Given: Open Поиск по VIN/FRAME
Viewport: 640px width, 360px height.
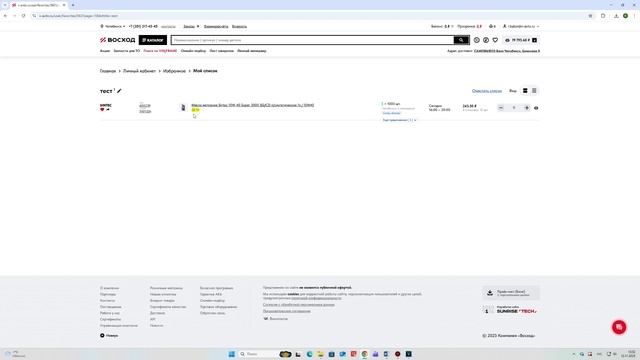Looking at the screenshot, I should pyautogui.click(x=160, y=51).
